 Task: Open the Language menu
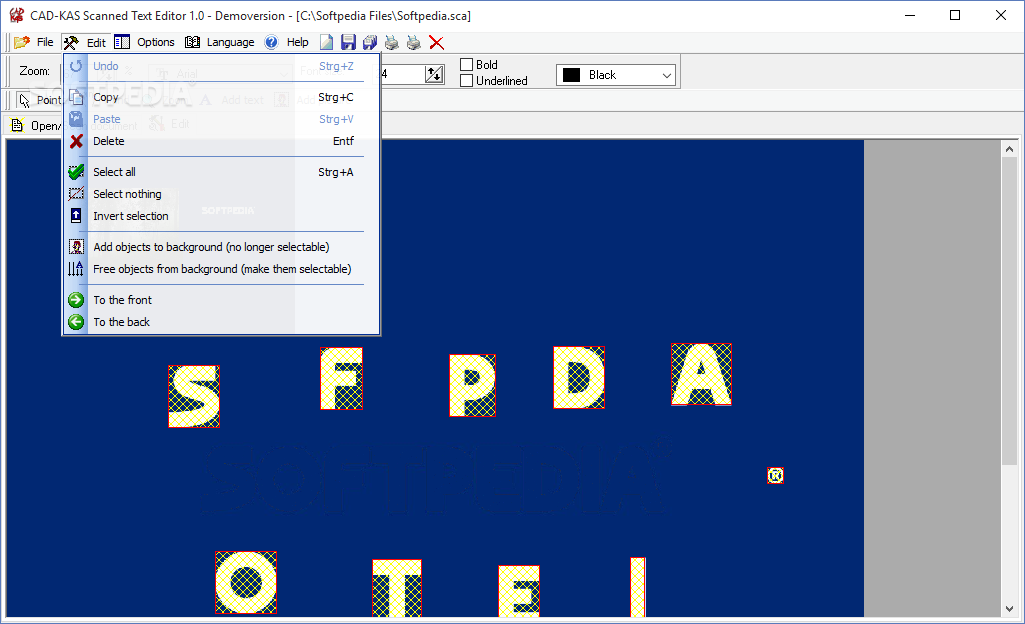(x=220, y=42)
